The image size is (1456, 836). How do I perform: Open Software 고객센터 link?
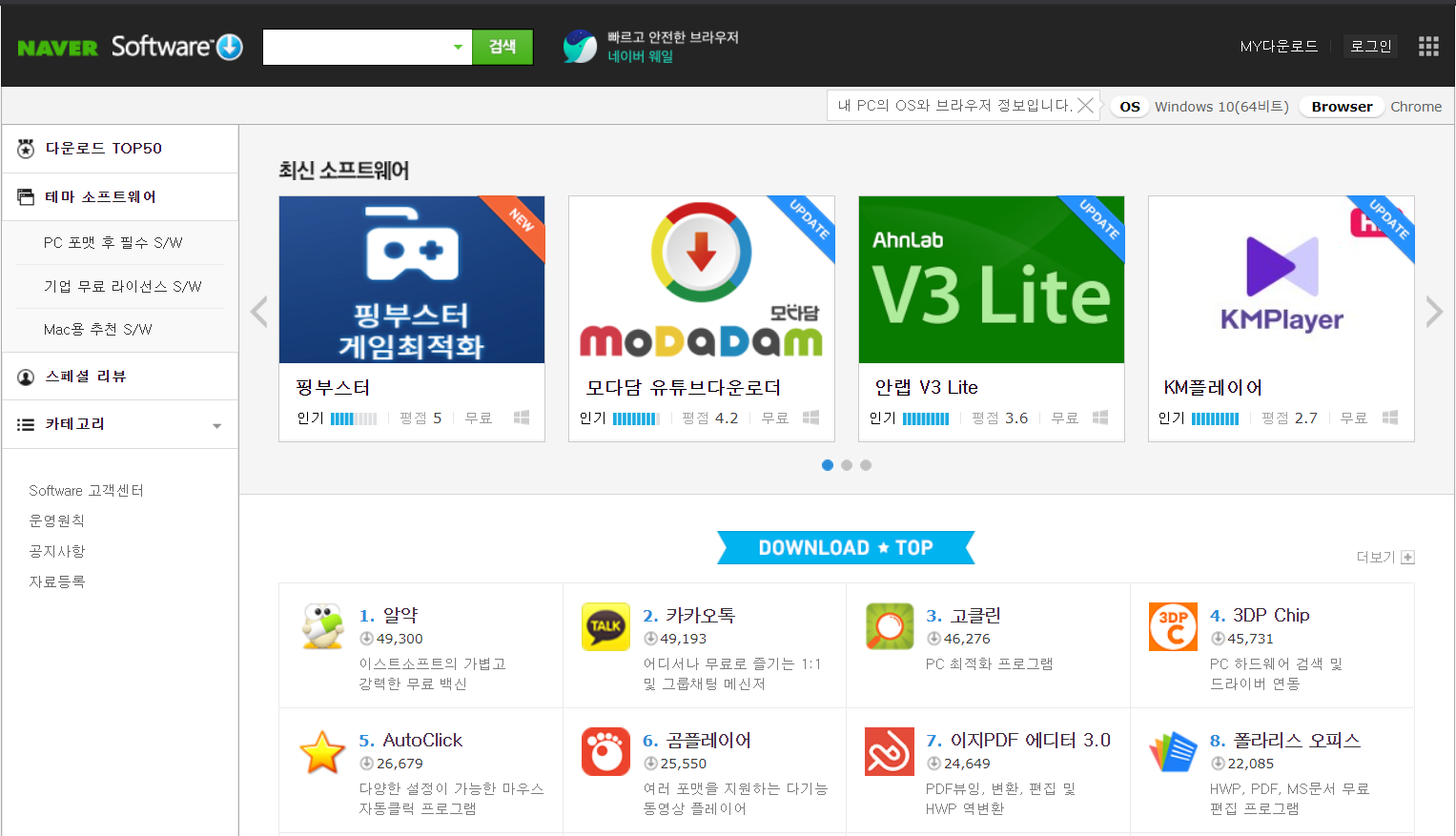tap(86, 491)
